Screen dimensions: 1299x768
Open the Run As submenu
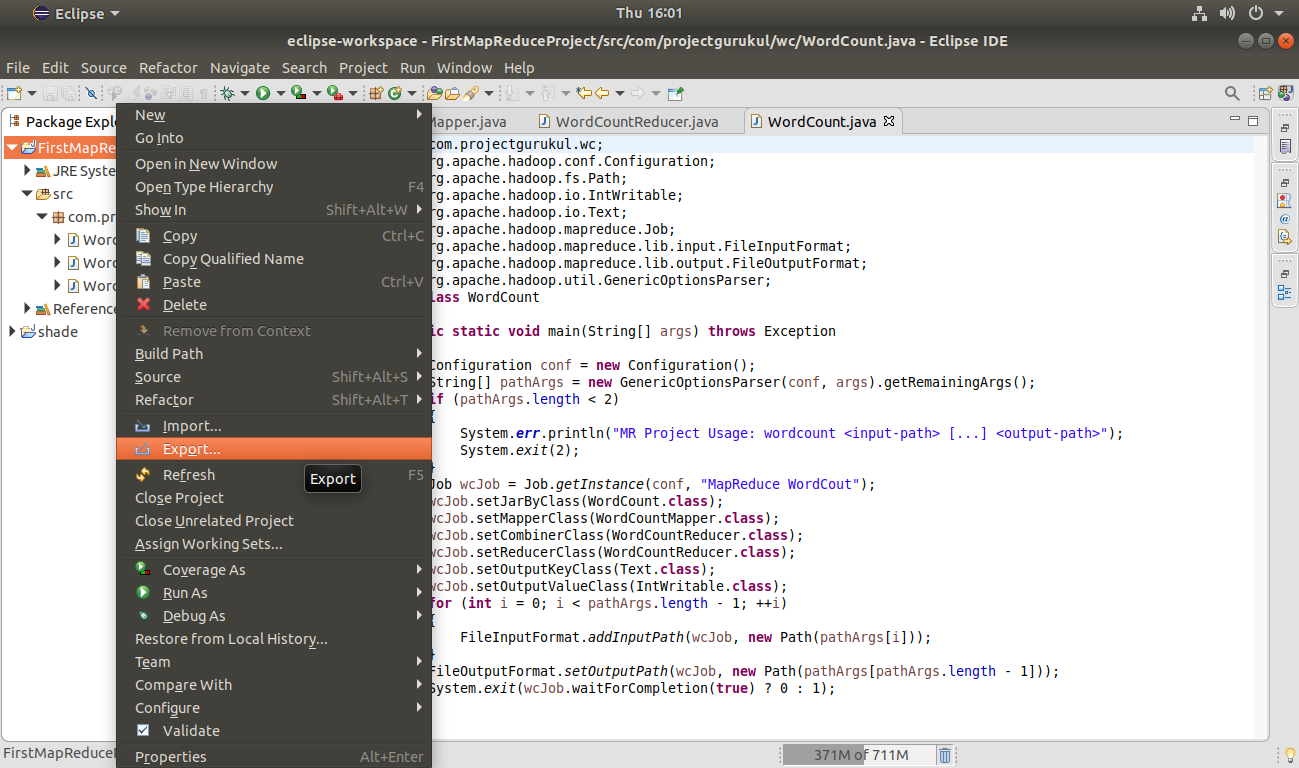(x=274, y=593)
